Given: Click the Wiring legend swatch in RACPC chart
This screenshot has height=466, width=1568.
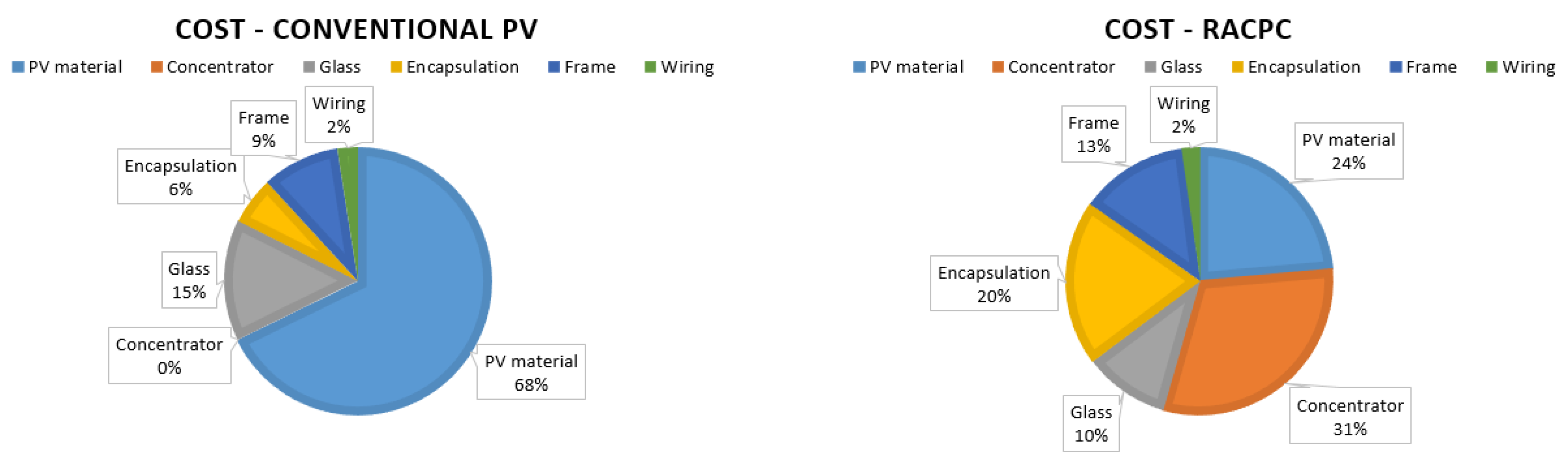Looking at the screenshot, I should (x=1491, y=67).
